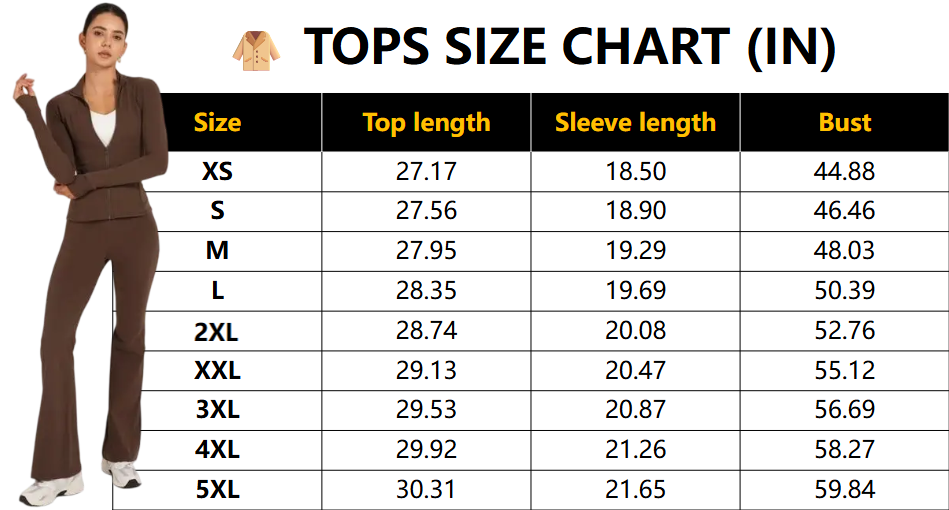Select the 4XL size row label

click(x=217, y=450)
